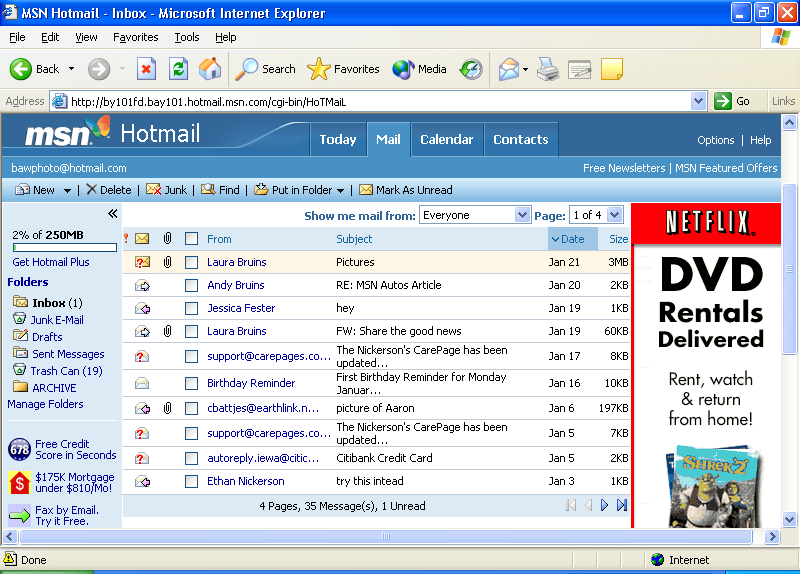Click the Mark As Unread button

pyautogui.click(x=405, y=190)
